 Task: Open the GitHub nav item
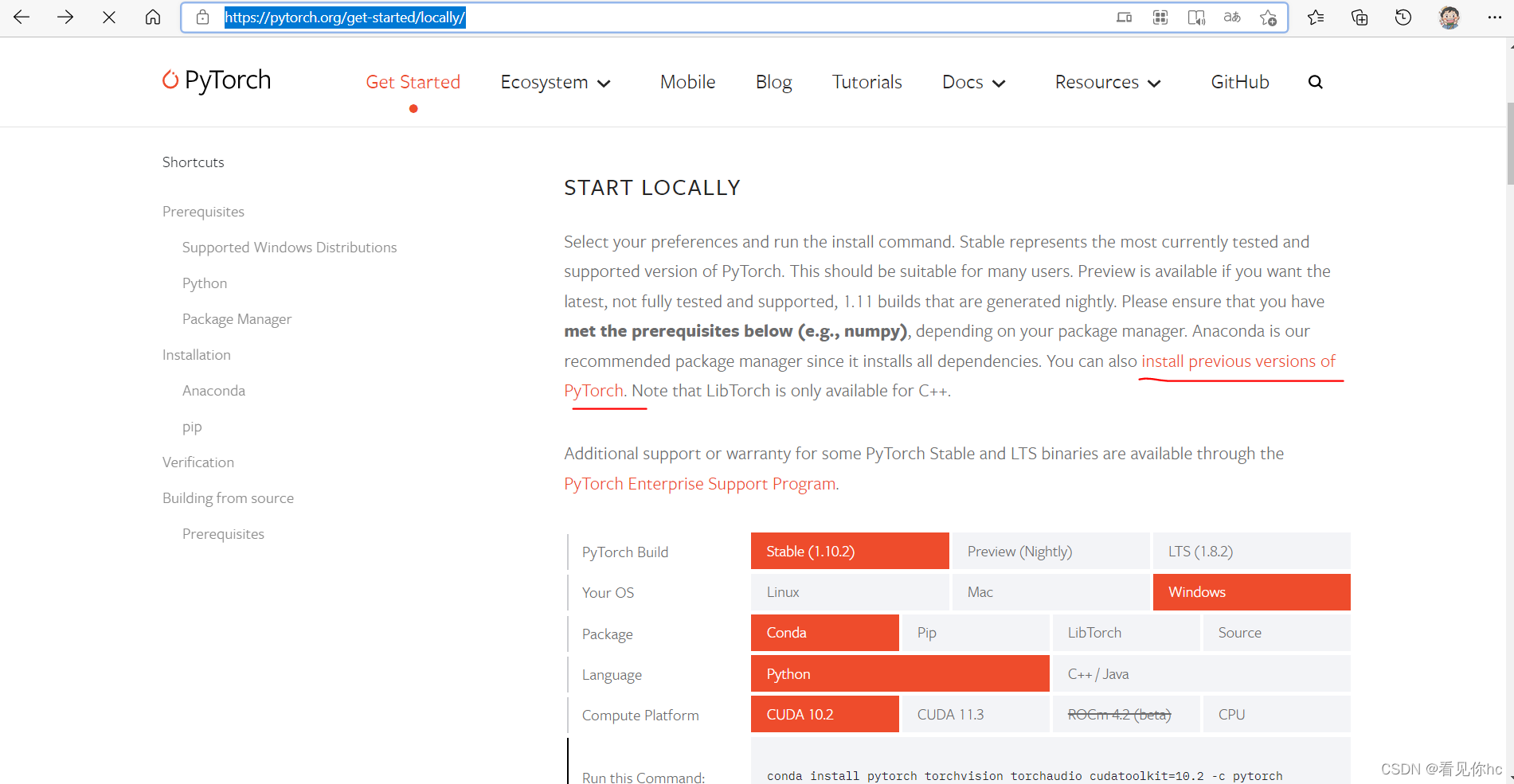coord(1240,82)
